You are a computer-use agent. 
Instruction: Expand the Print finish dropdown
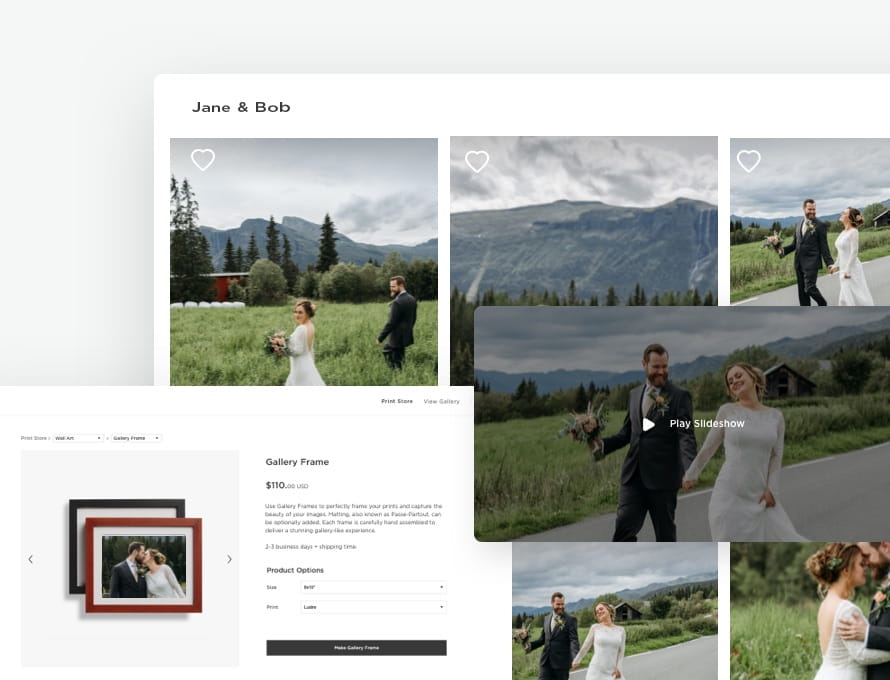pos(373,607)
